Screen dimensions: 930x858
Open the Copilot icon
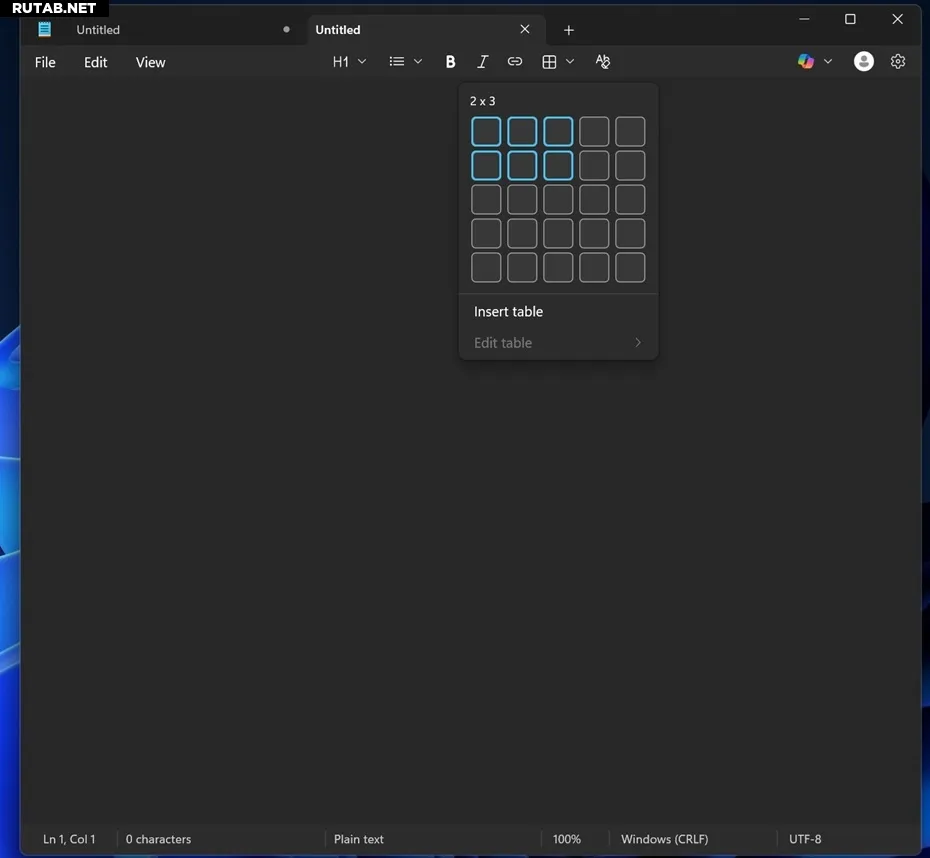[x=806, y=62]
